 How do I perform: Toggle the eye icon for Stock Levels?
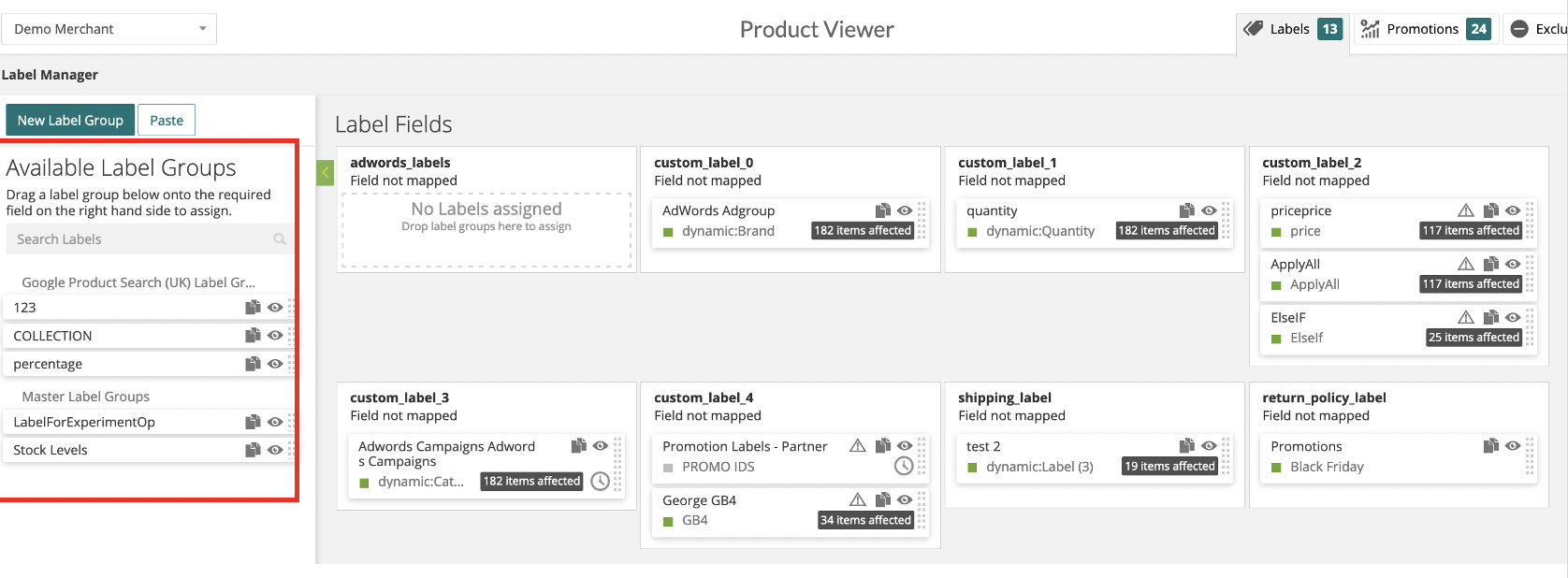275,450
